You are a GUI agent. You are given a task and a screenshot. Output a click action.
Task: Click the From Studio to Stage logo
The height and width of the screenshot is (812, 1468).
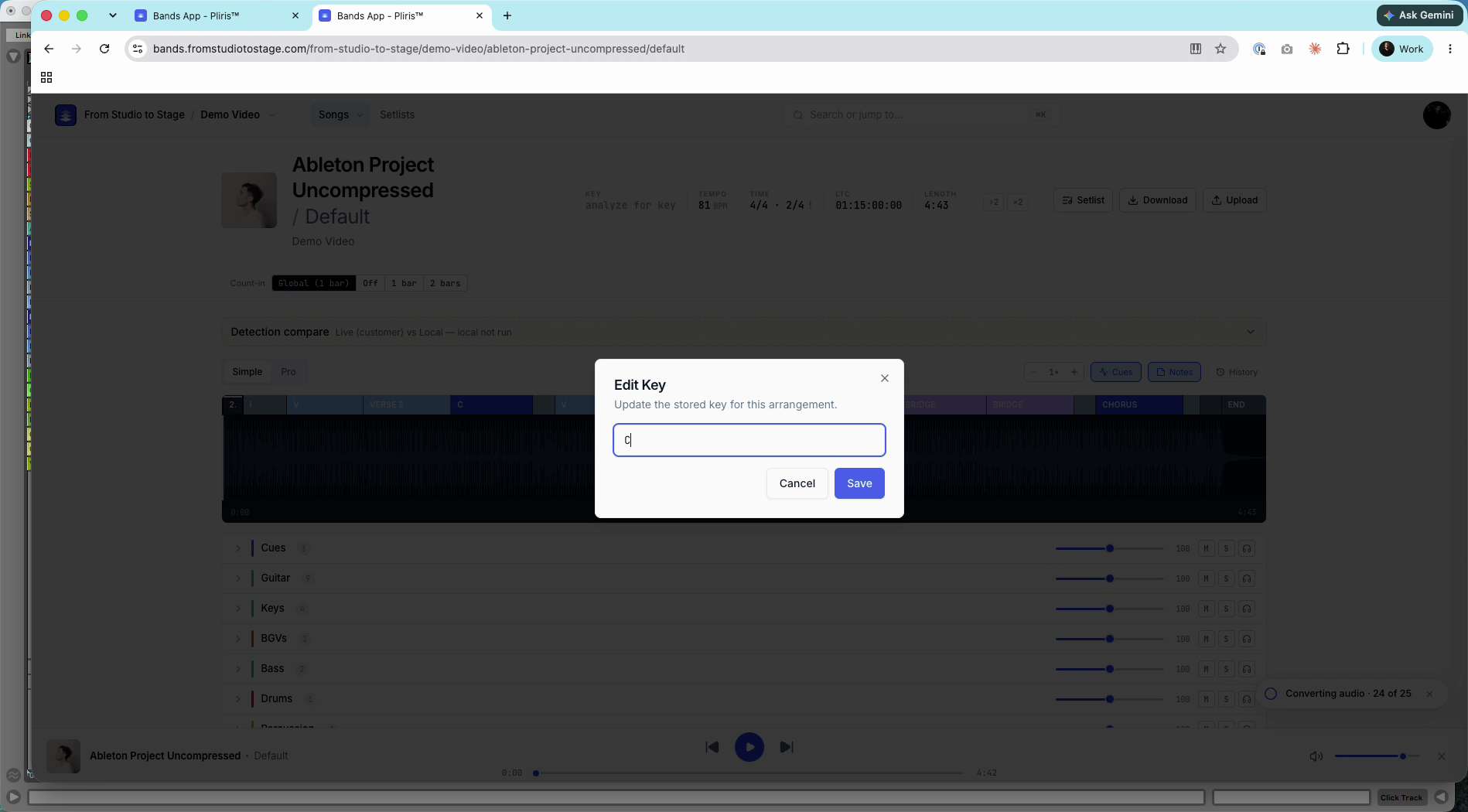pos(66,114)
